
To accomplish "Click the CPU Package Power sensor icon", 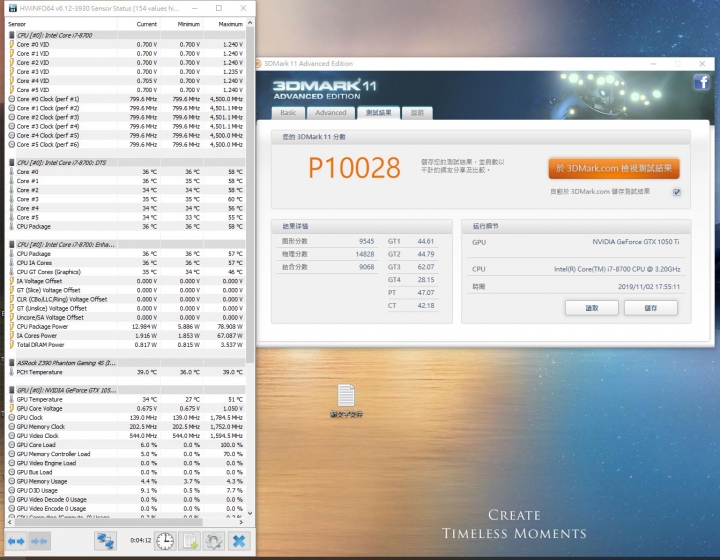I will (11, 326).
